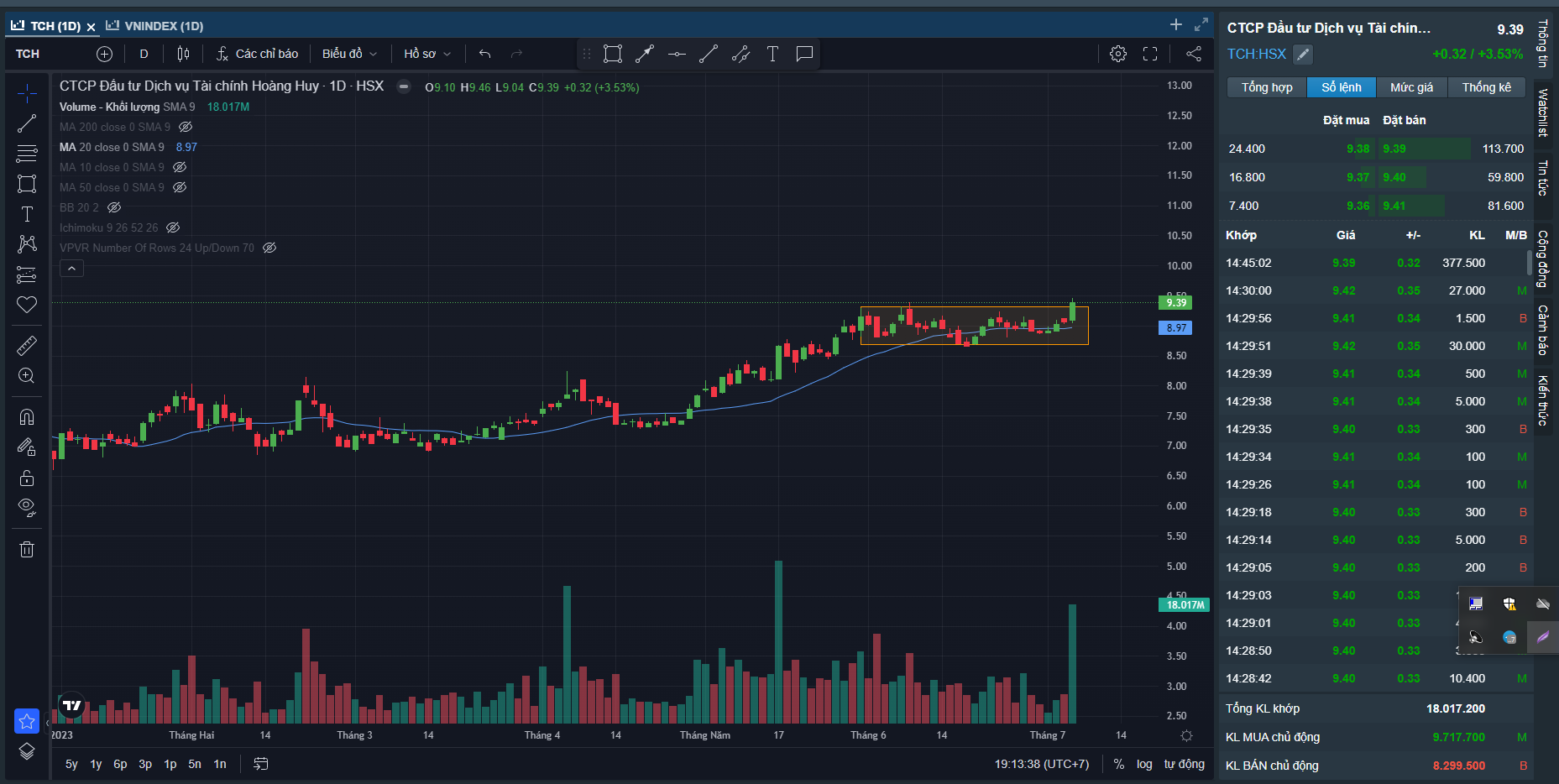Screen dimensions: 1559x784
Task: Select the trend line drawing tool
Action: [27, 123]
